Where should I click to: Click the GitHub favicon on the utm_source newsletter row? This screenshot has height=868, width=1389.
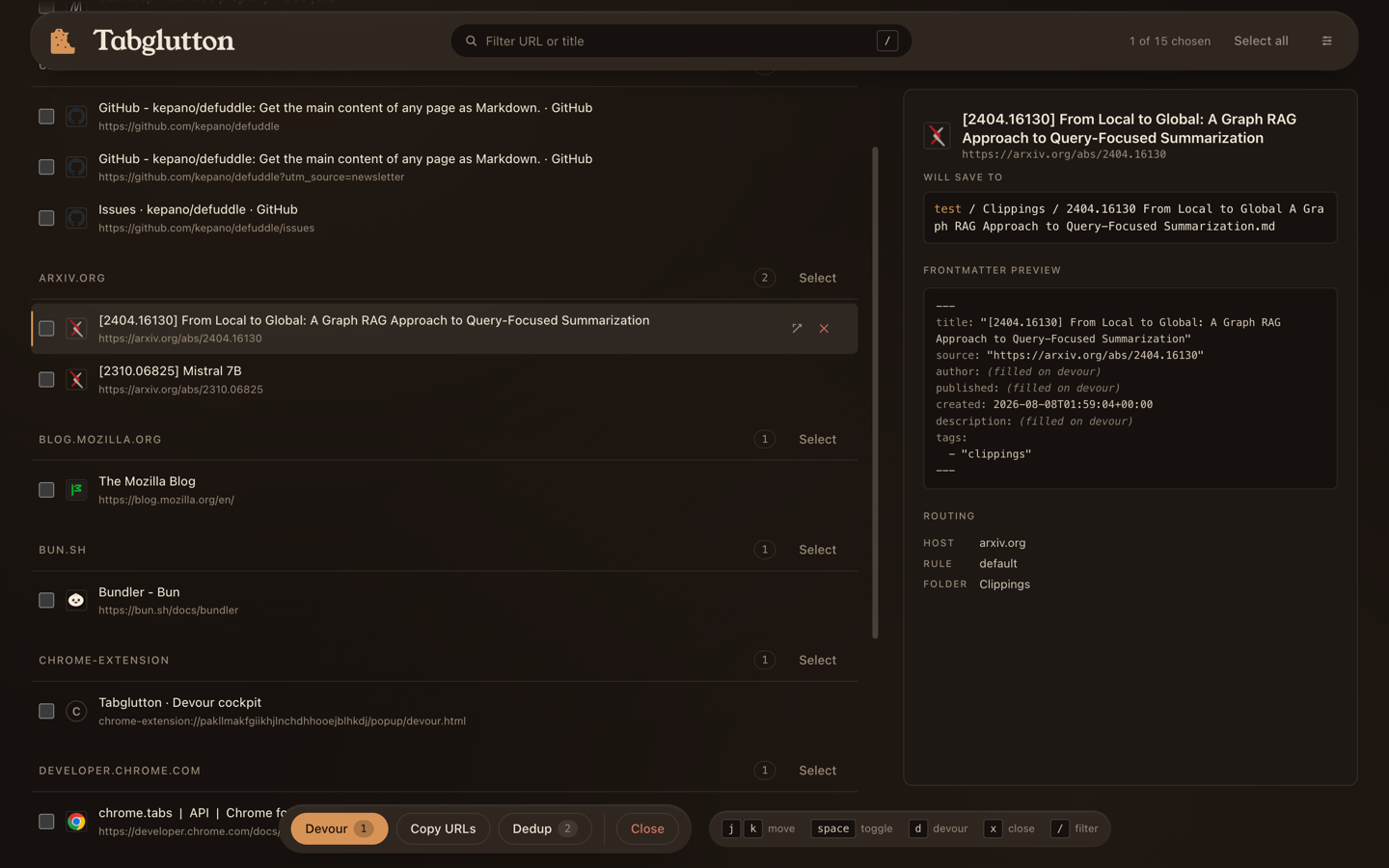[x=76, y=167]
